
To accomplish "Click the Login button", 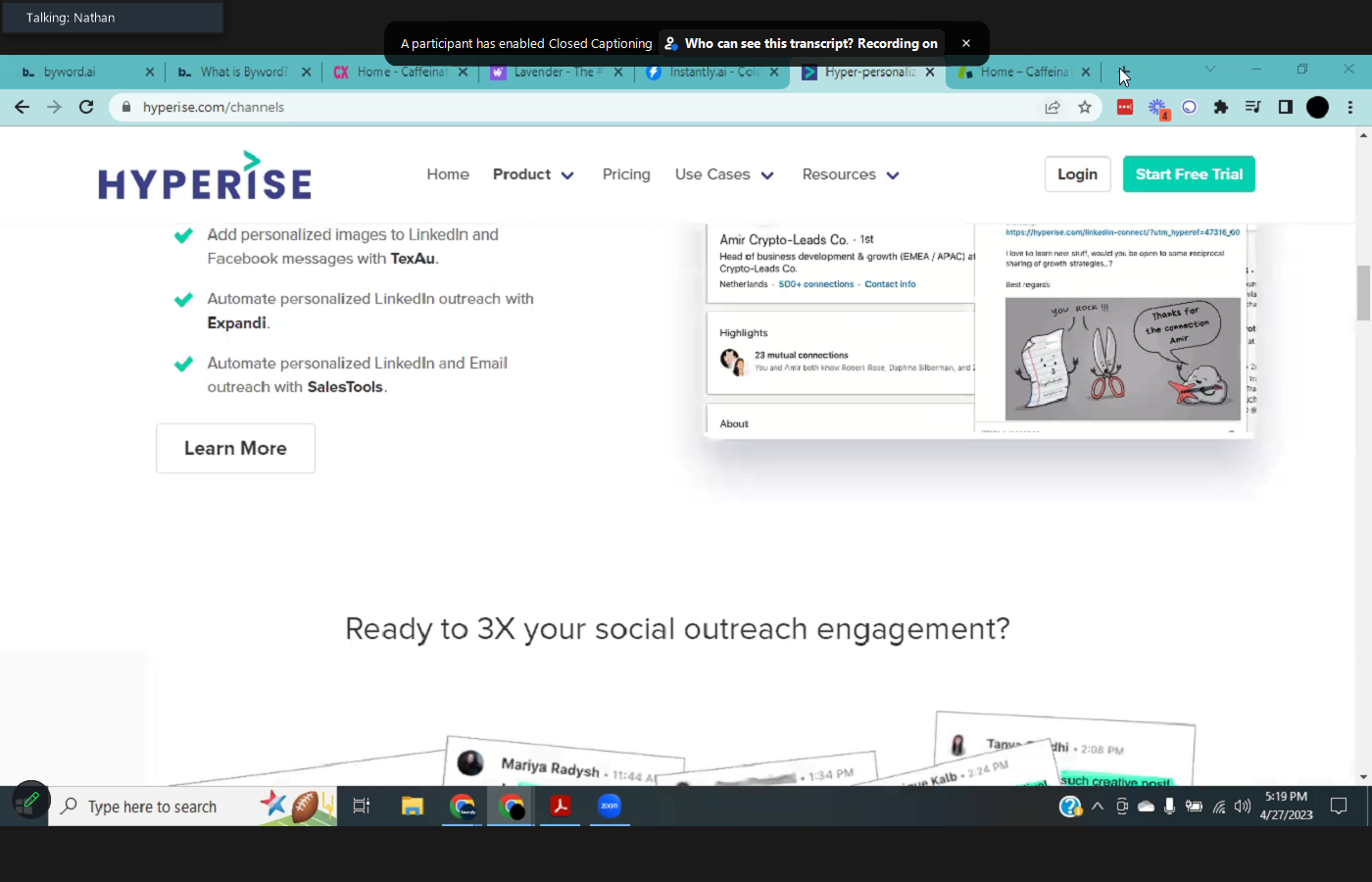I will tap(1077, 174).
